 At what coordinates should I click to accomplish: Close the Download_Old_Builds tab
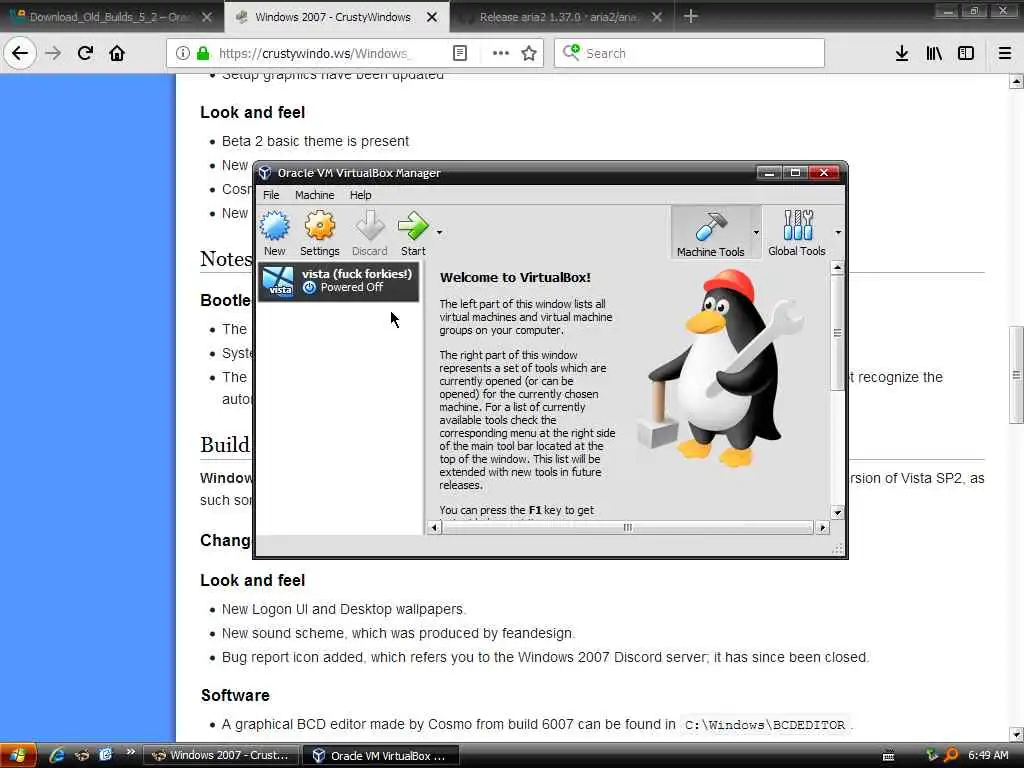[x=206, y=17]
